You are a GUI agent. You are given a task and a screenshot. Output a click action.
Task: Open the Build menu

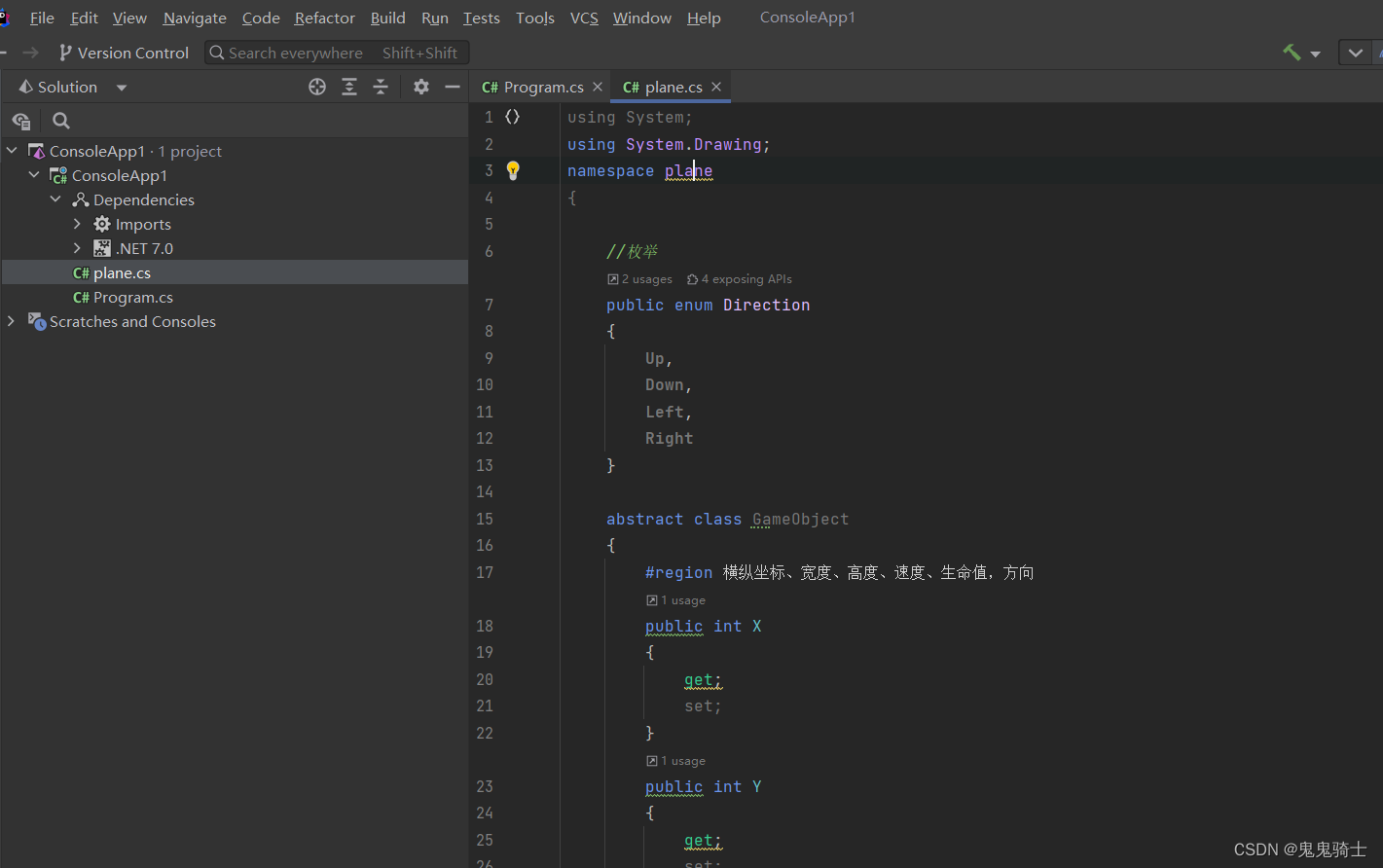pos(387,18)
